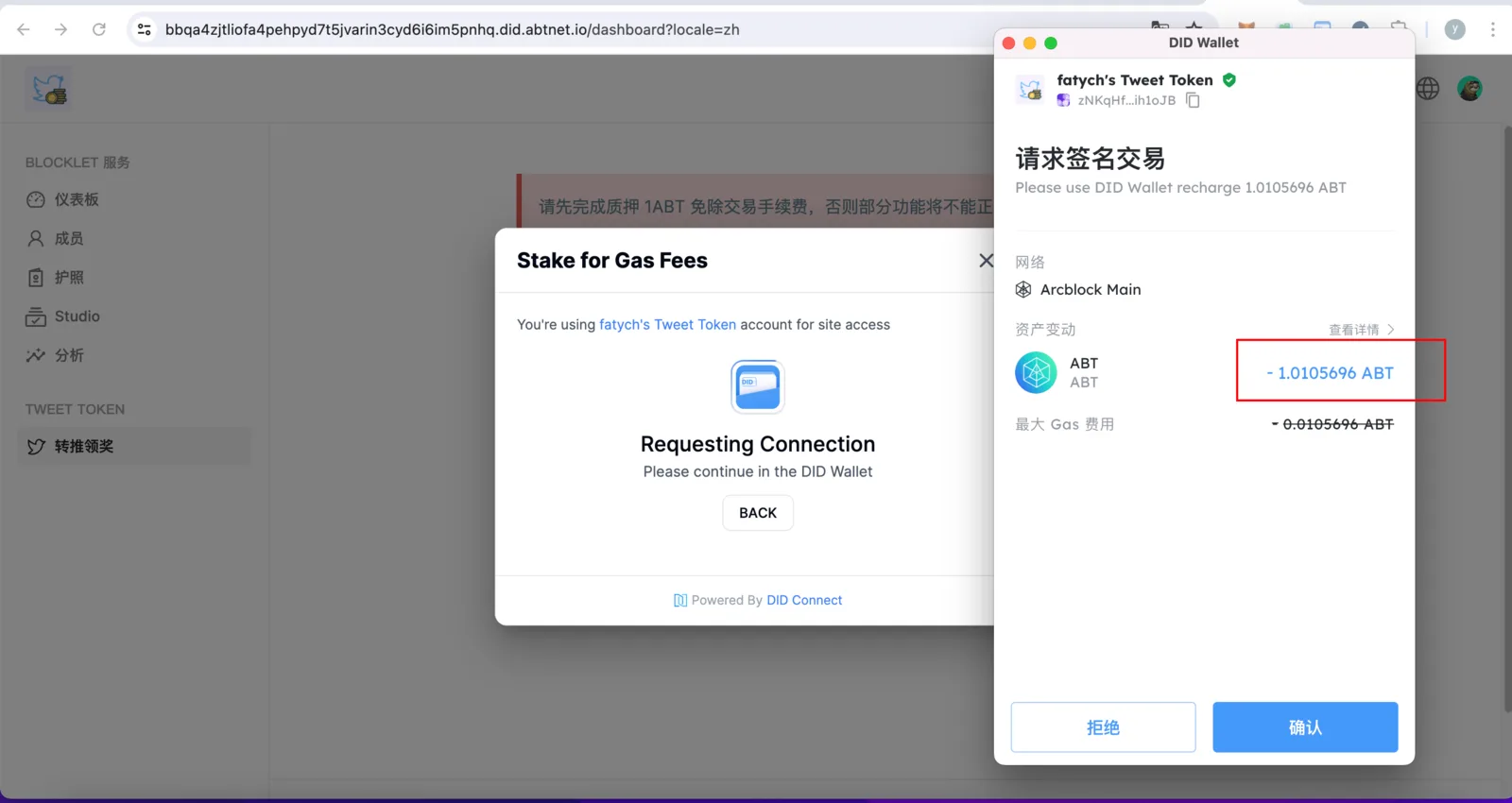This screenshot has height=803, width=1512.
Task: Click the DID avatar beside zNKqHf address
Action: 1063,100
